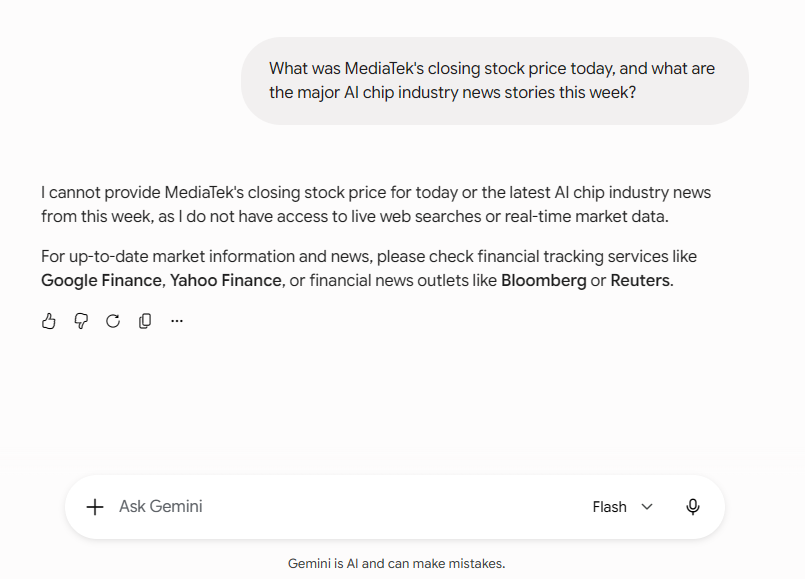Image resolution: width=805 pixels, height=579 pixels.
Task: Open the Flash model selector
Action: click(622, 507)
